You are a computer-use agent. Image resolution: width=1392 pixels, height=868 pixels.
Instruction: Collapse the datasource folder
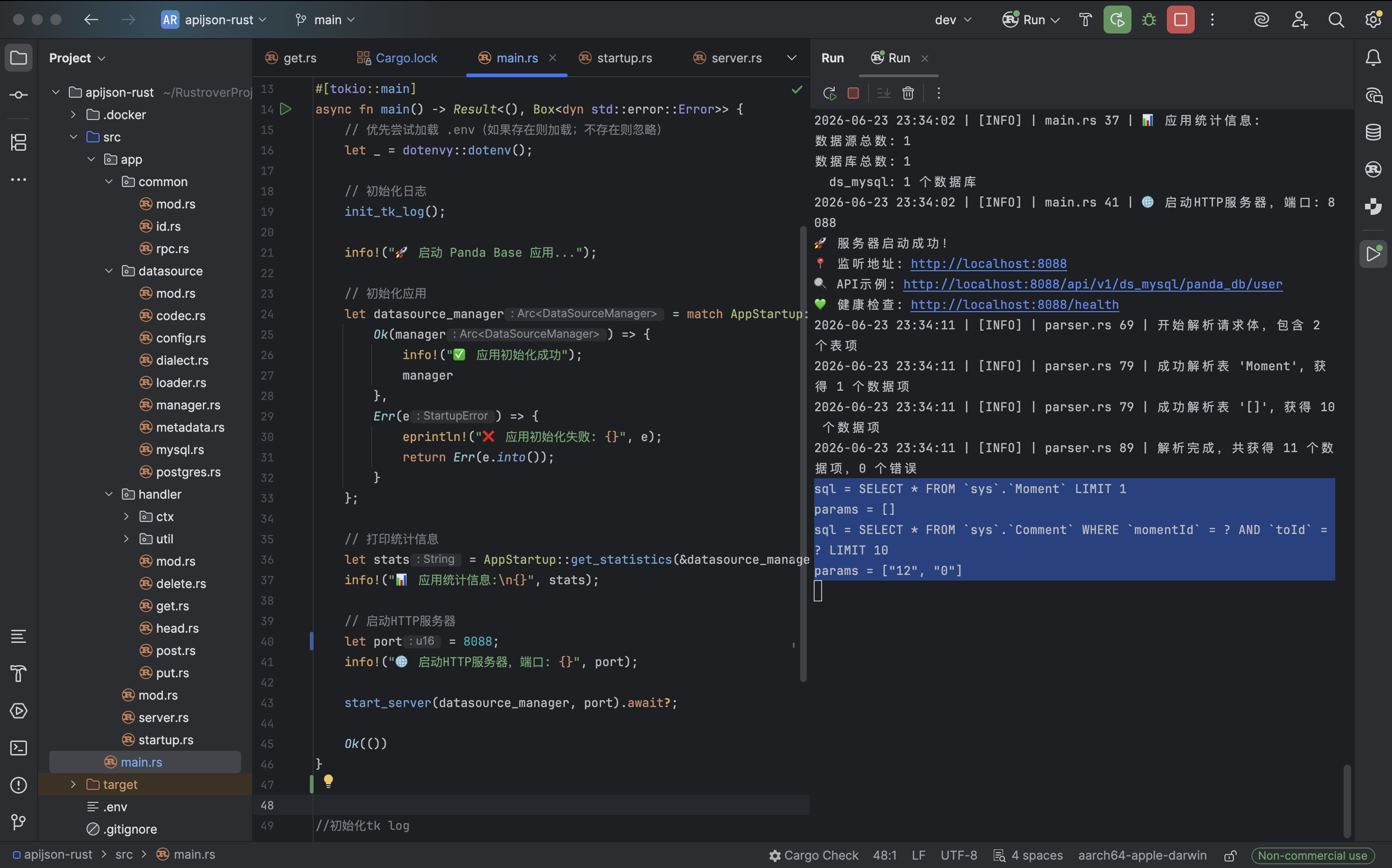tap(108, 270)
